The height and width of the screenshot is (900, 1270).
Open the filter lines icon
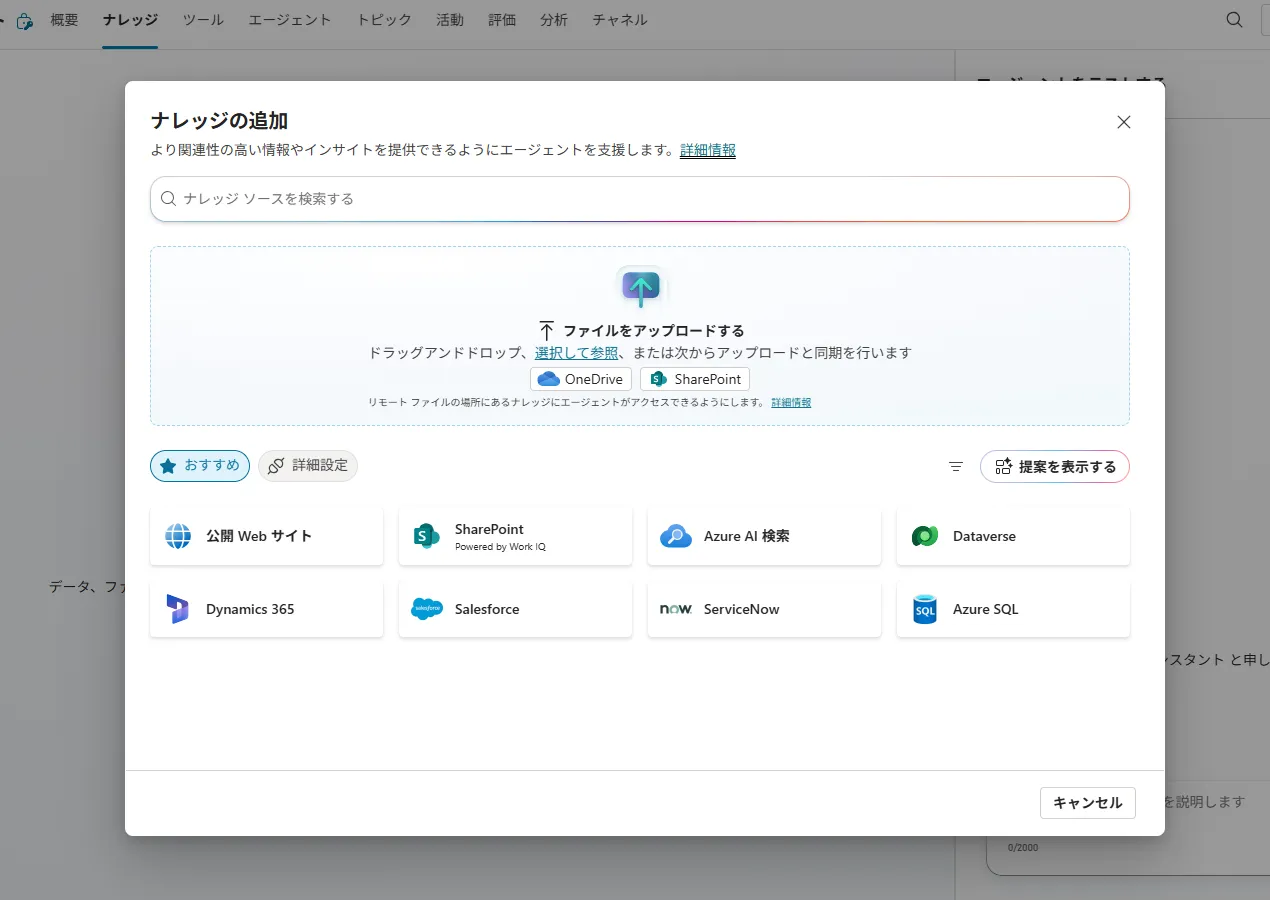coord(956,466)
